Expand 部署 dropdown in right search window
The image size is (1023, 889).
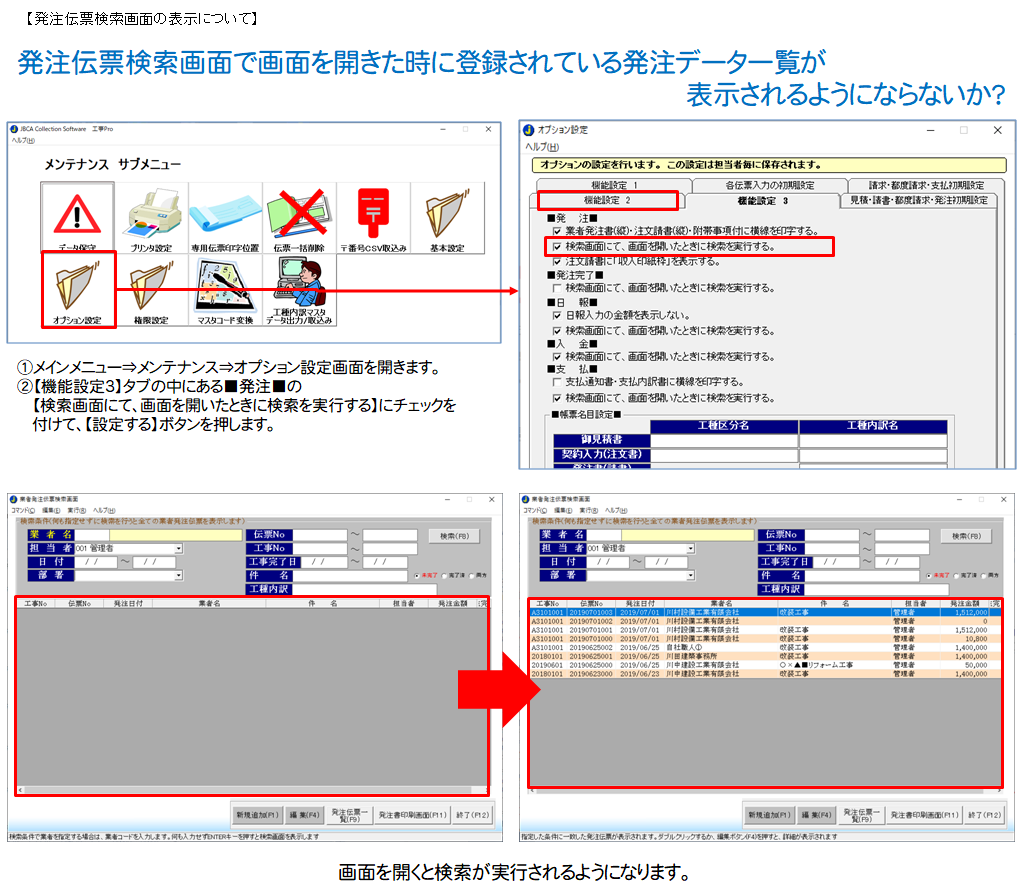click(690, 576)
